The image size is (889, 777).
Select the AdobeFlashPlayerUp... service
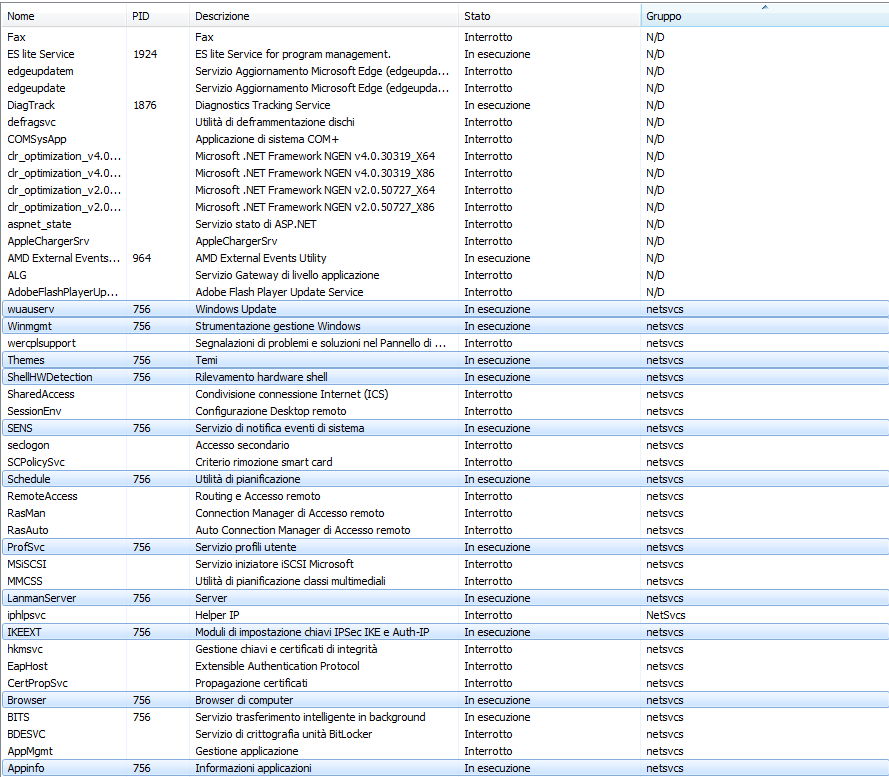pyautogui.click(x=63, y=293)
